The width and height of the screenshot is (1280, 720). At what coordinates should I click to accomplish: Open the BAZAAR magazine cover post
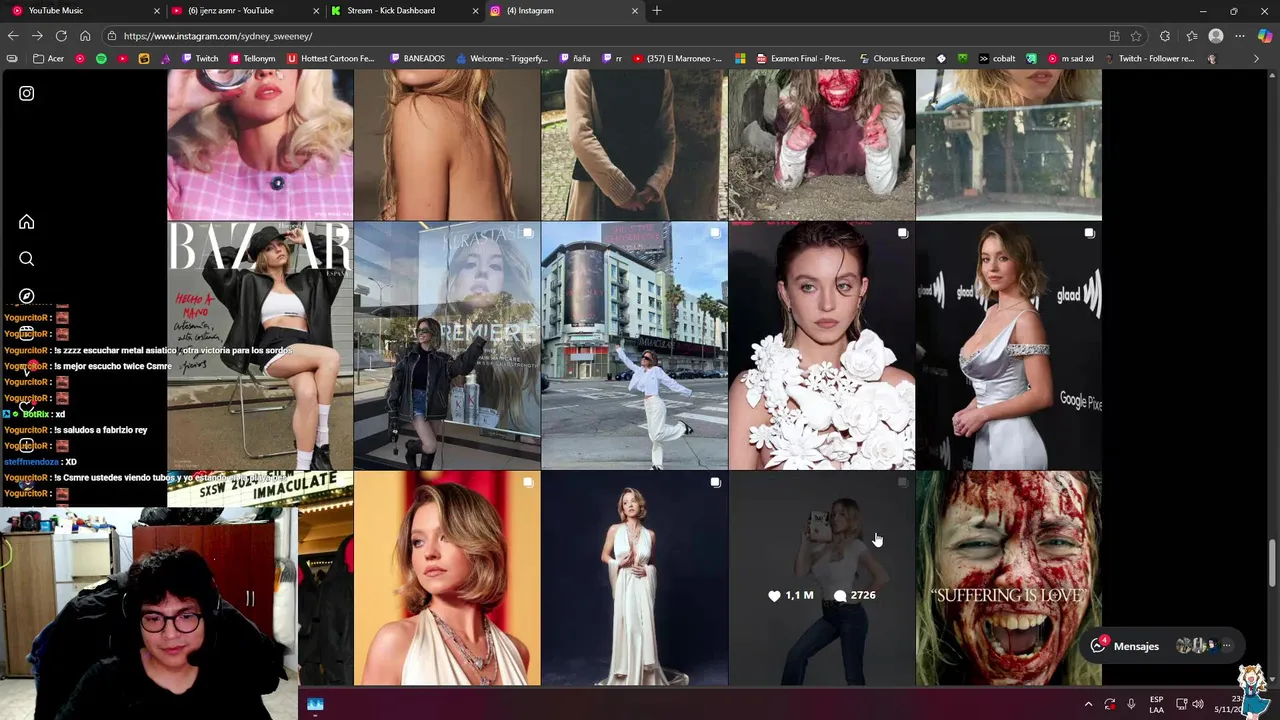260,346
